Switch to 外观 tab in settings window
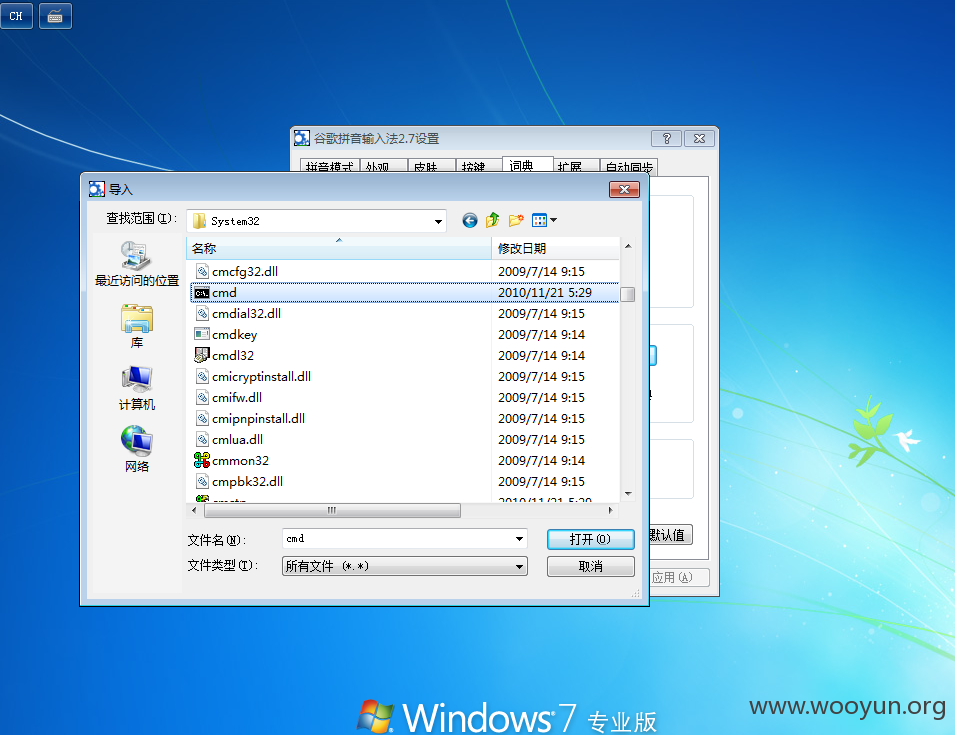955x735 pixels. click(384, 166)
